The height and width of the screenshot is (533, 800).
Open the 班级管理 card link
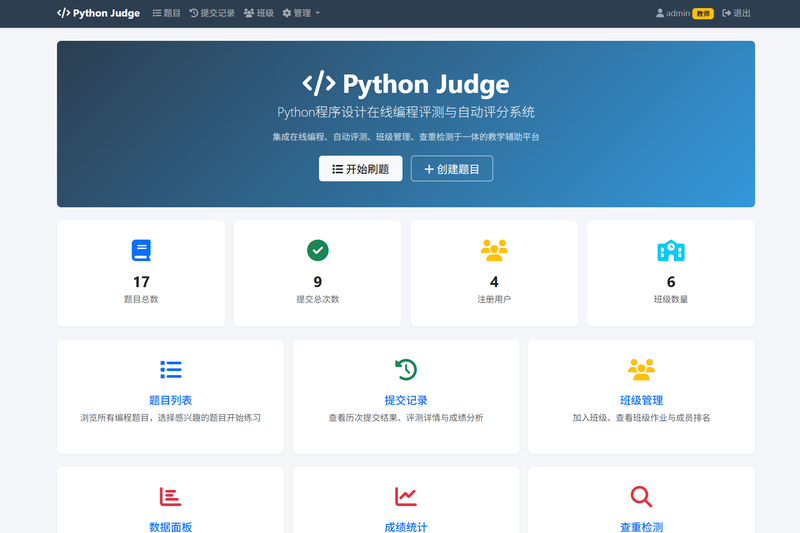tap(641, 400)
